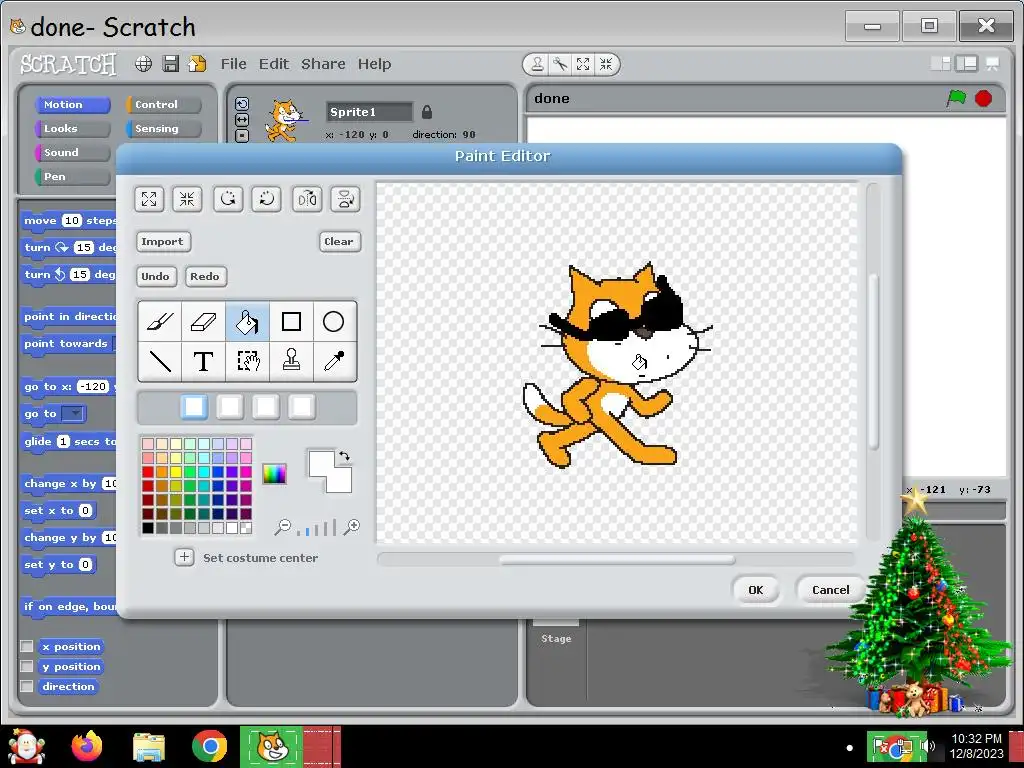Select the Selection hand tool

click(247, 360)
